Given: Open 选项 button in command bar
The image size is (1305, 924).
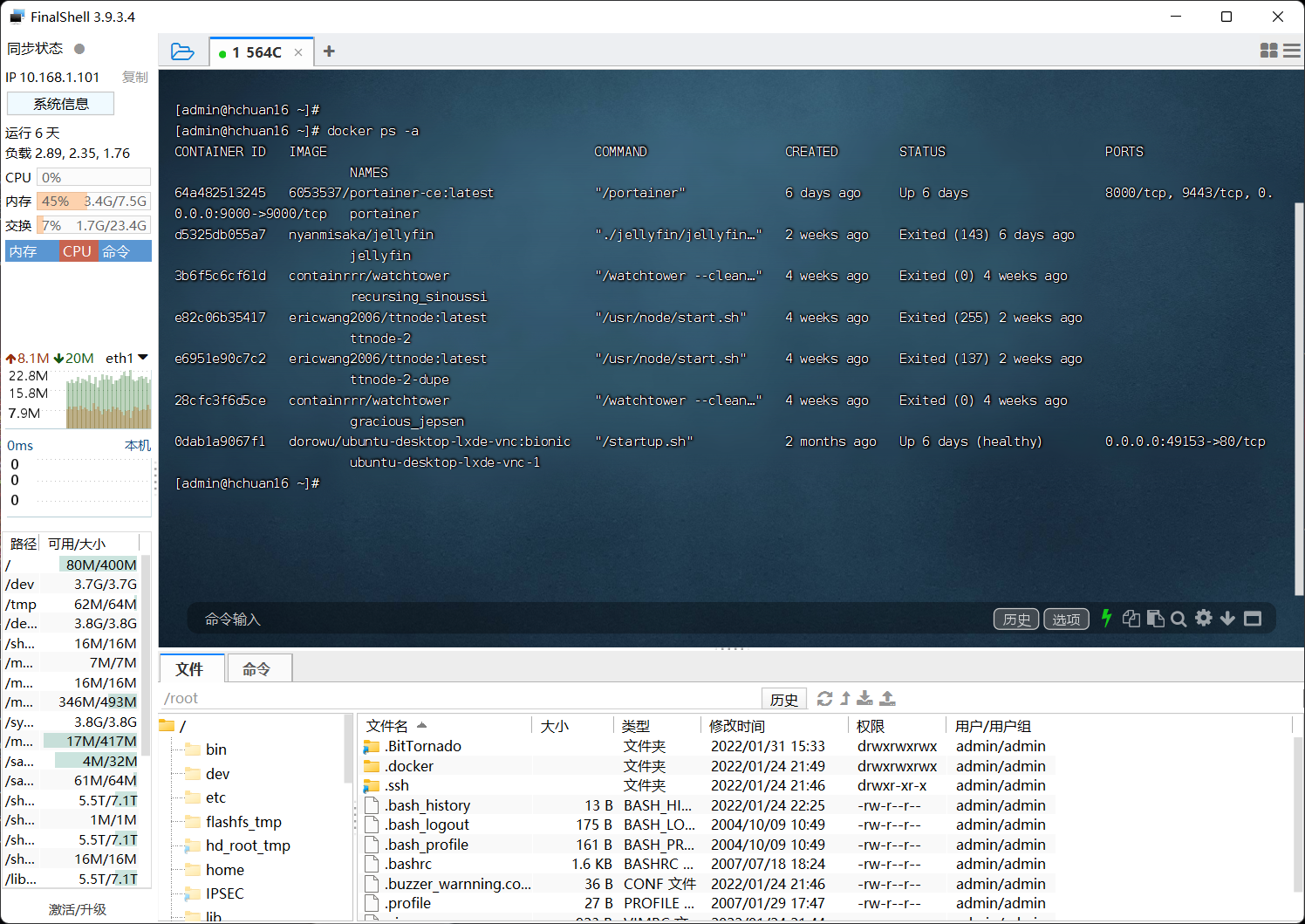Looking at the screenshot, I should coord(1066,619).
